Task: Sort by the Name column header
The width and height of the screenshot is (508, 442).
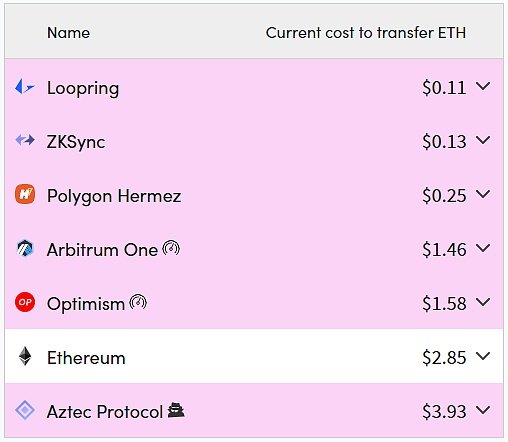Action: coord(68,33)
